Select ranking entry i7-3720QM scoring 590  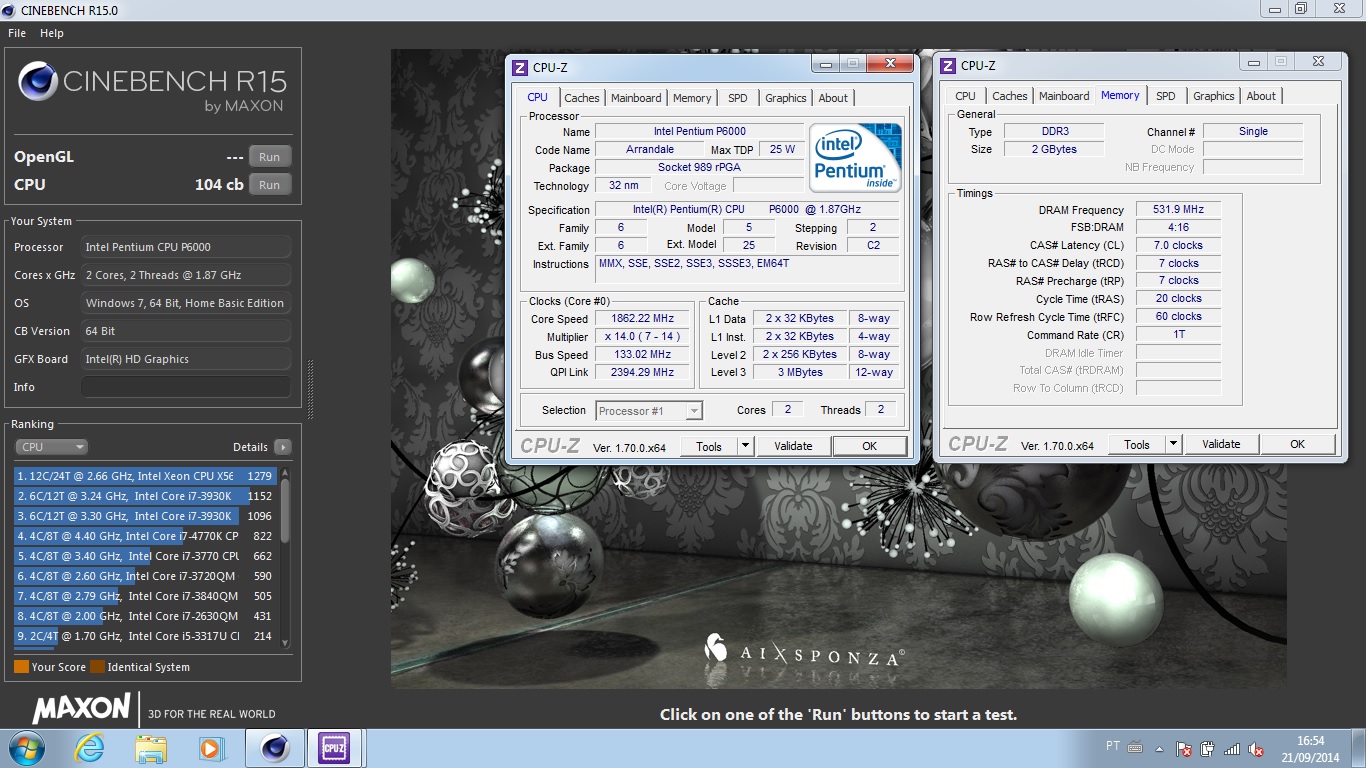(145, 576)
